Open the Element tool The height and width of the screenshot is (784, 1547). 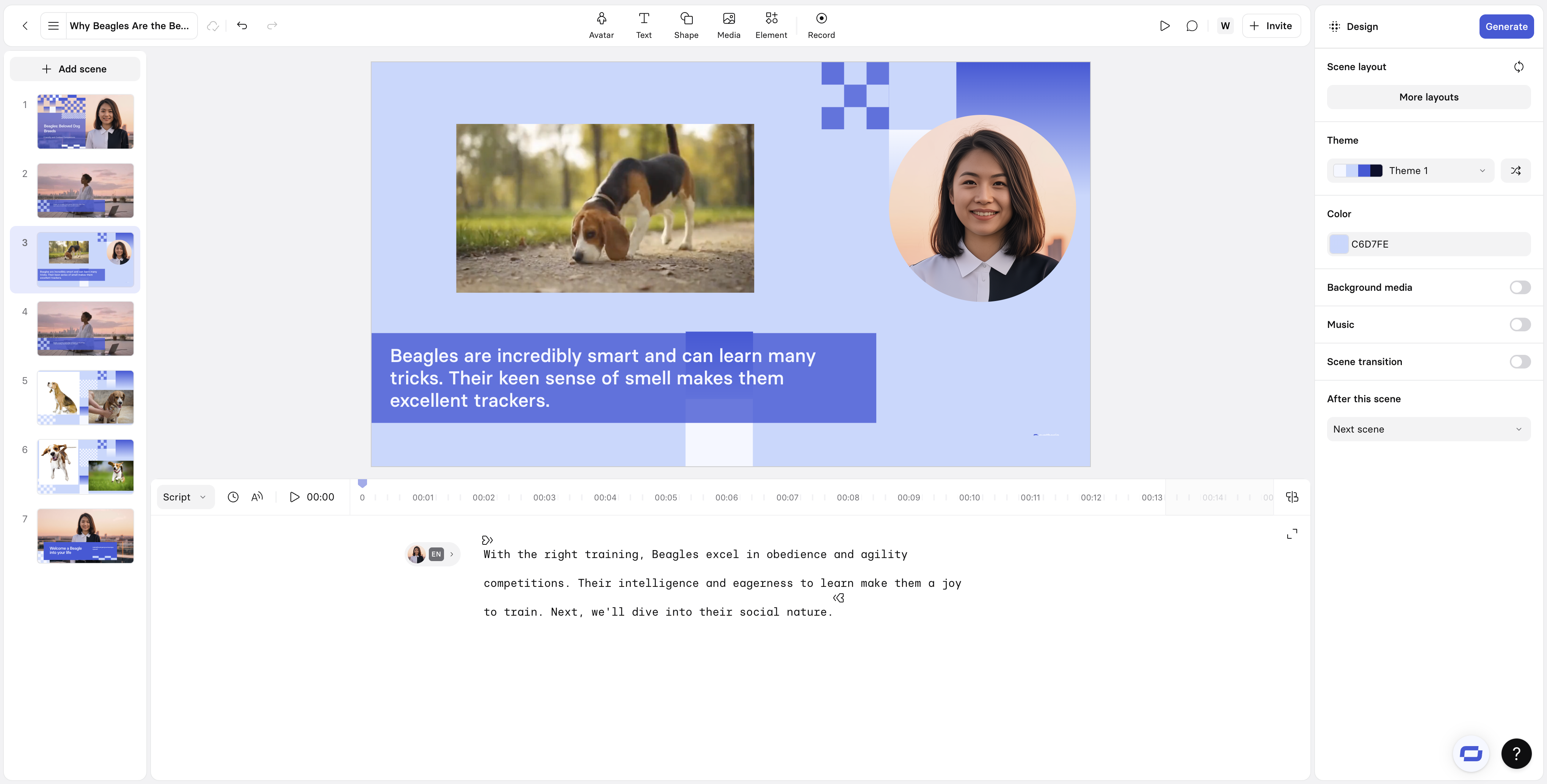(771, 25)
